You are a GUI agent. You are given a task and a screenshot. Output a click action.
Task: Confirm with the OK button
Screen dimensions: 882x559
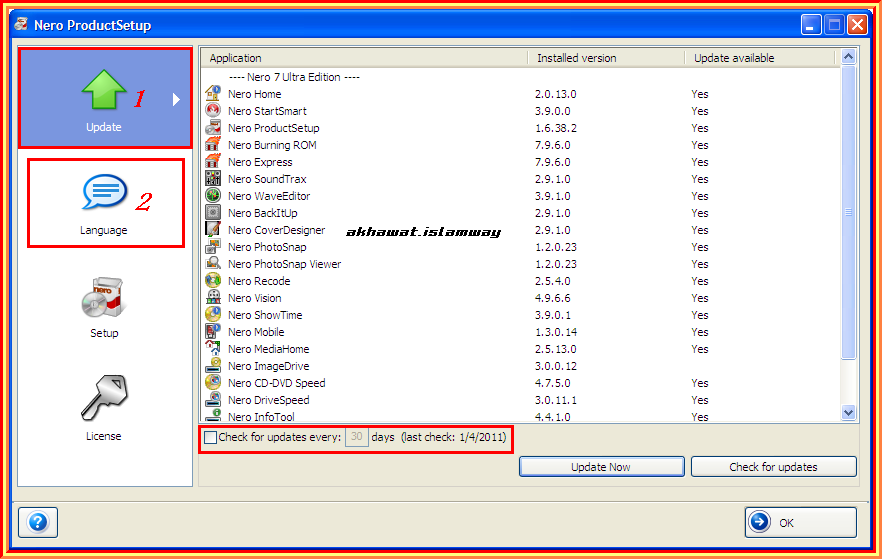[x=801, y=522]
